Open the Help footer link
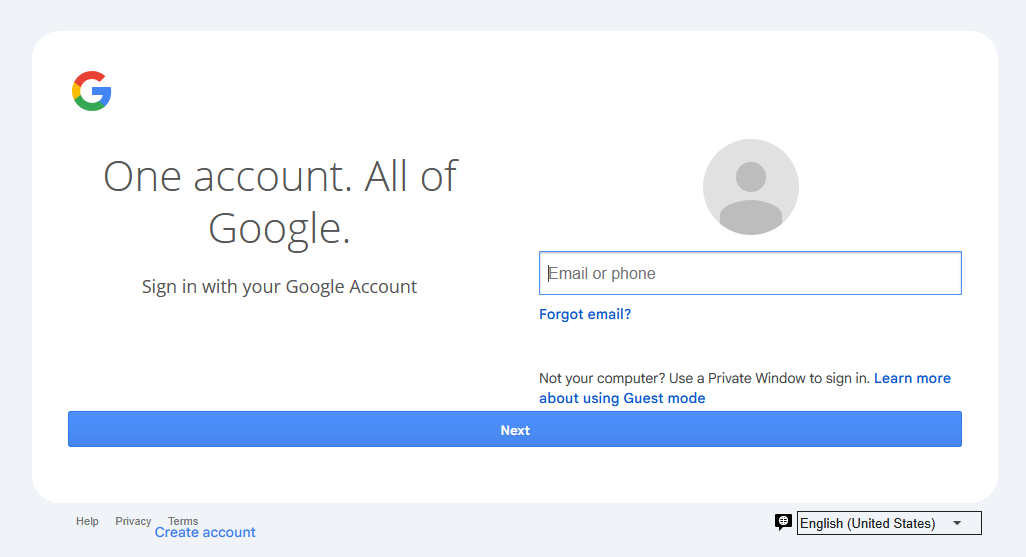This screenshot has width=1026, height=557. (x=87, y=521)
